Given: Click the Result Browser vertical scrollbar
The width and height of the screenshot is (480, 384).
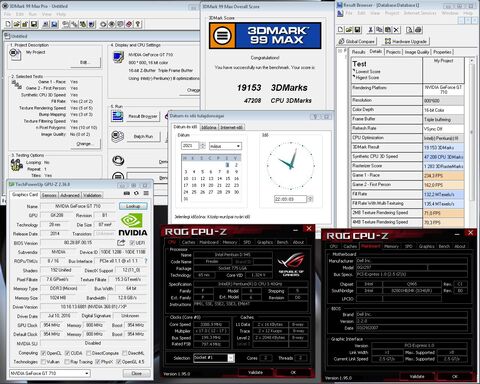Looking at the screenshot, I should pyautogui.click(x=471, y=132).
